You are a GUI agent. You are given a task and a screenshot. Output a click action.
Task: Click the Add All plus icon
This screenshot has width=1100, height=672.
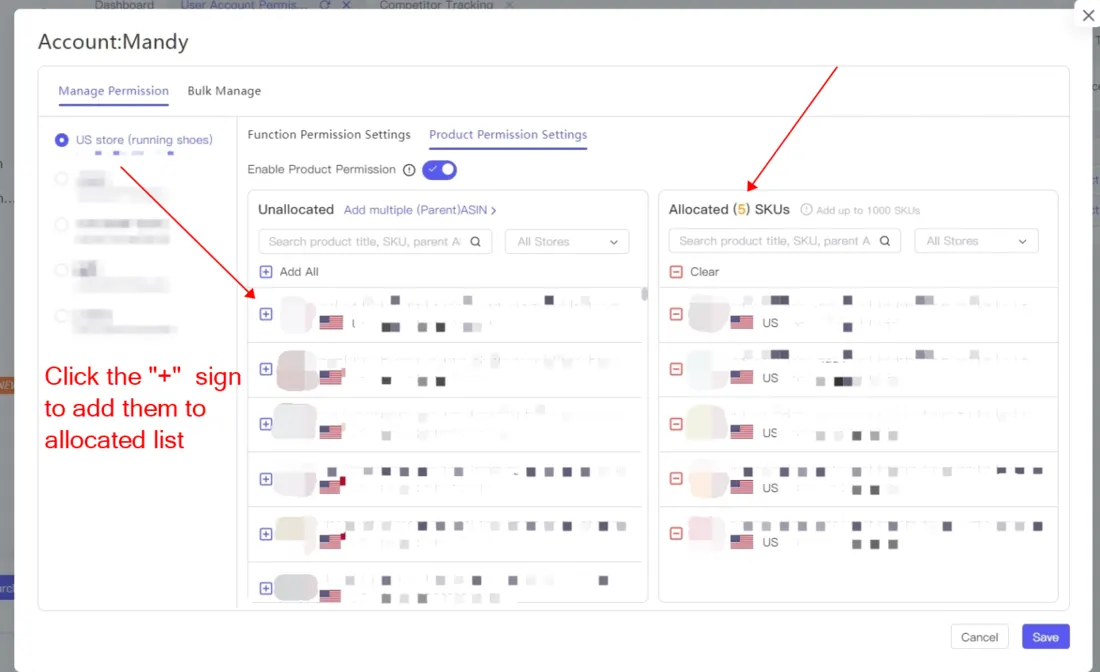pos(266,271)
